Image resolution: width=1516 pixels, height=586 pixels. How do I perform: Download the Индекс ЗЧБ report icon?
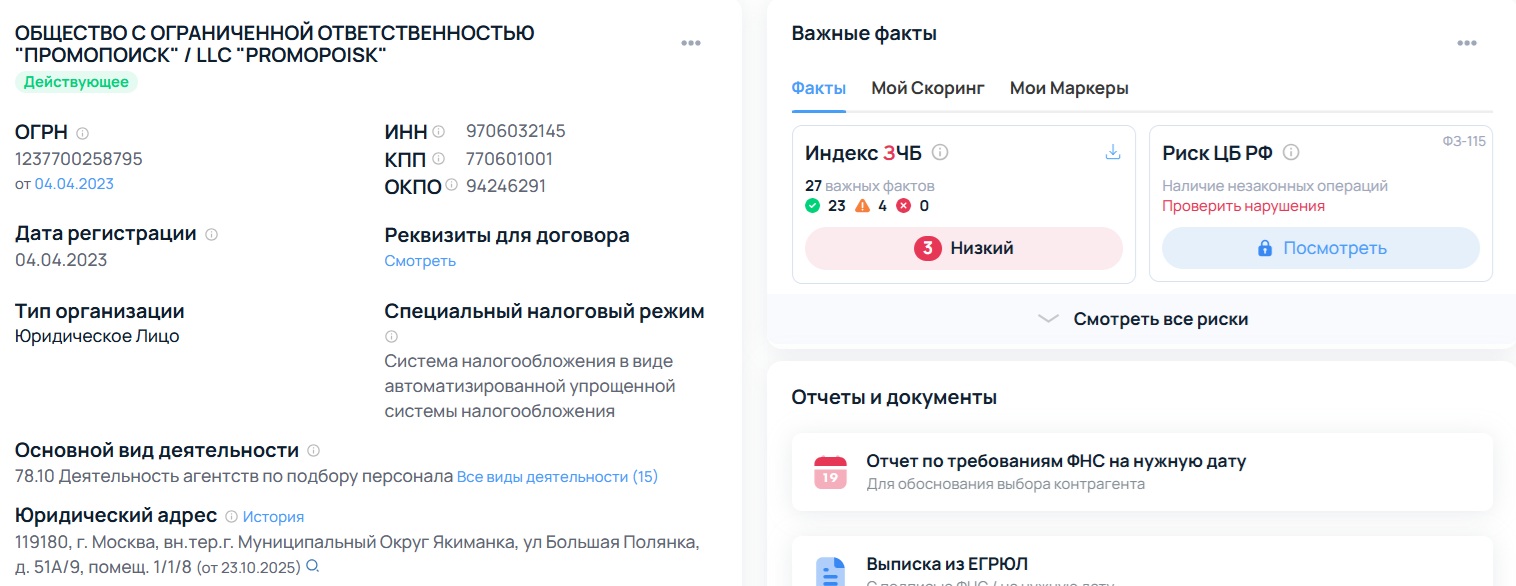click(x=1112, y=153)
